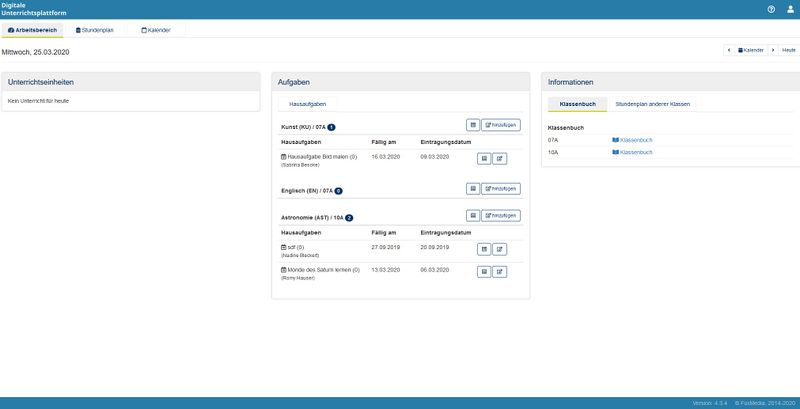Click 'Astronomie (AST) / 10A' subject heading
Image resolution: width=800 pixels, height=409 pixels.
[312, 218]
